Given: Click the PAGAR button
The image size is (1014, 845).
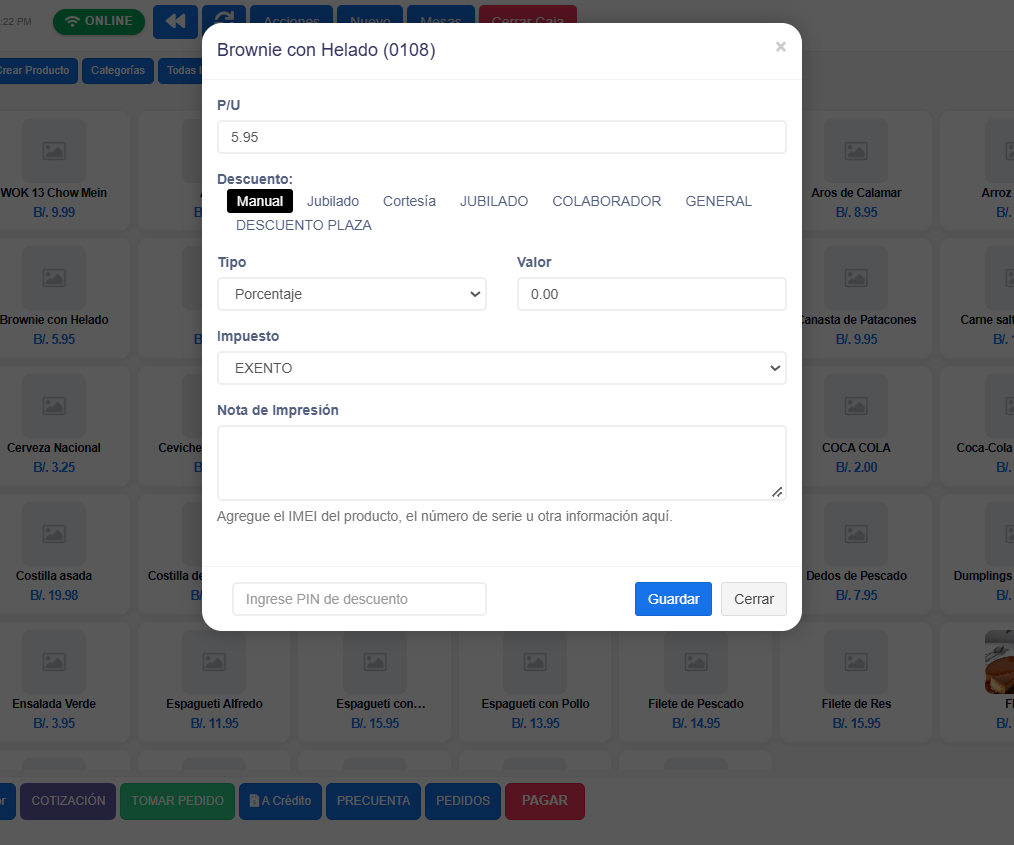Looking at the screenshot, I should tap(545, 801).
